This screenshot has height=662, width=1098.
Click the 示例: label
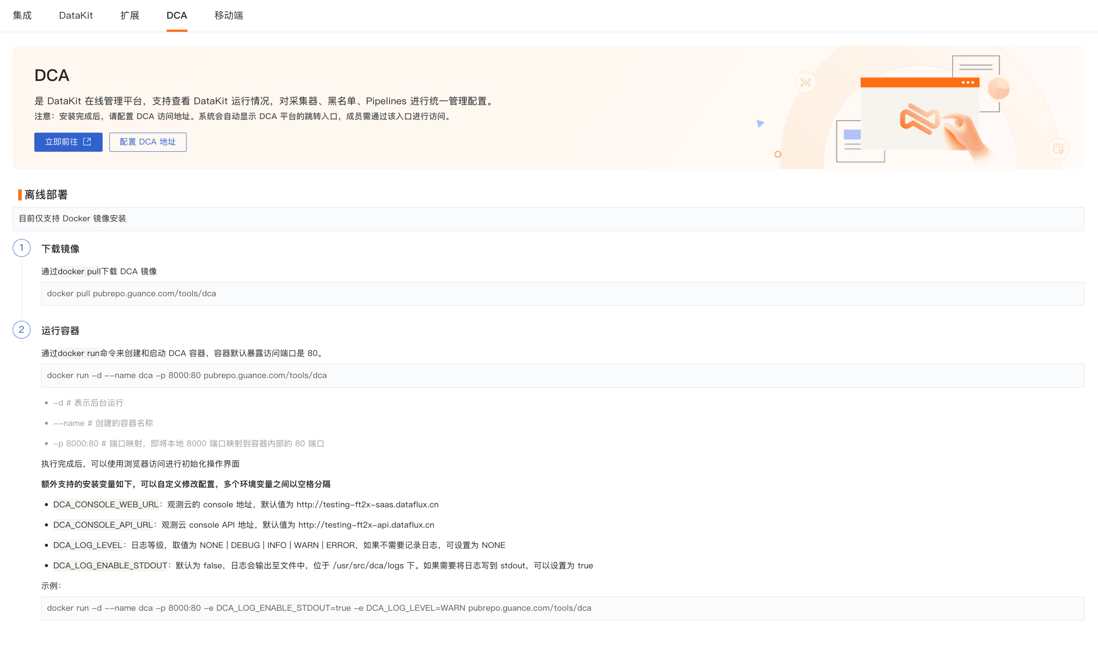51,586
